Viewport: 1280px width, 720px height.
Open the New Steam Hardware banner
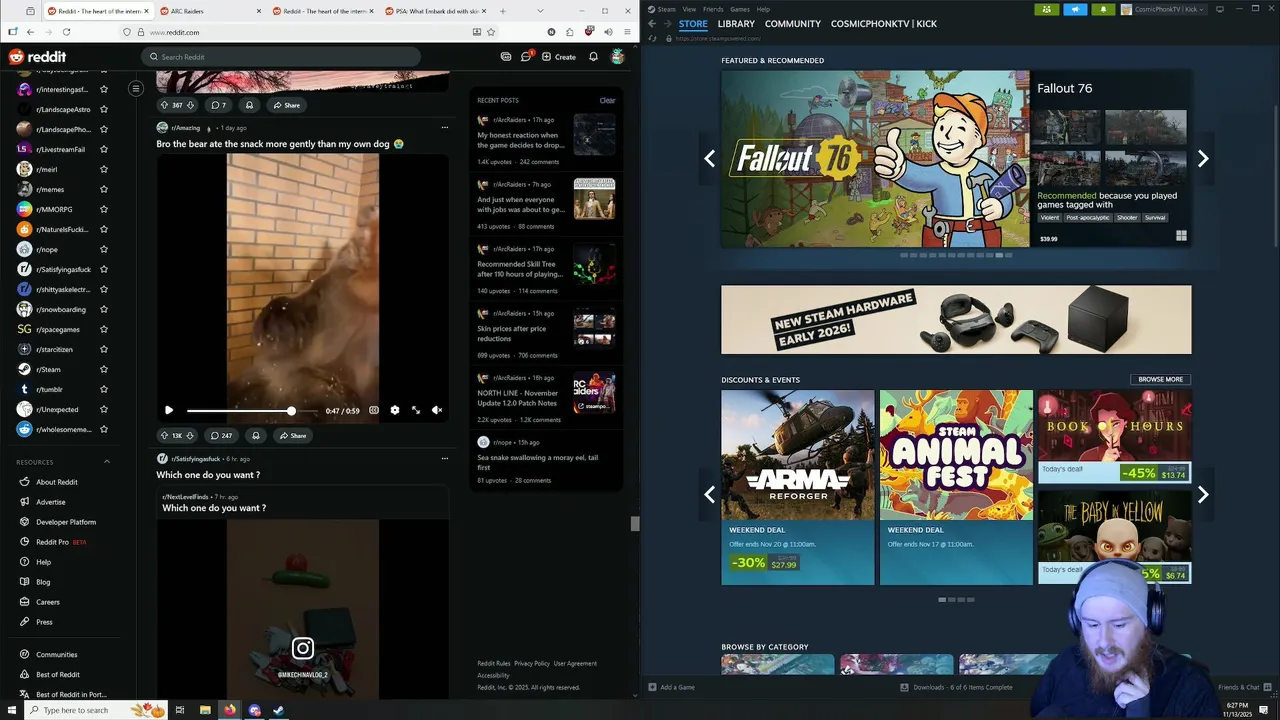coord(956,320)
